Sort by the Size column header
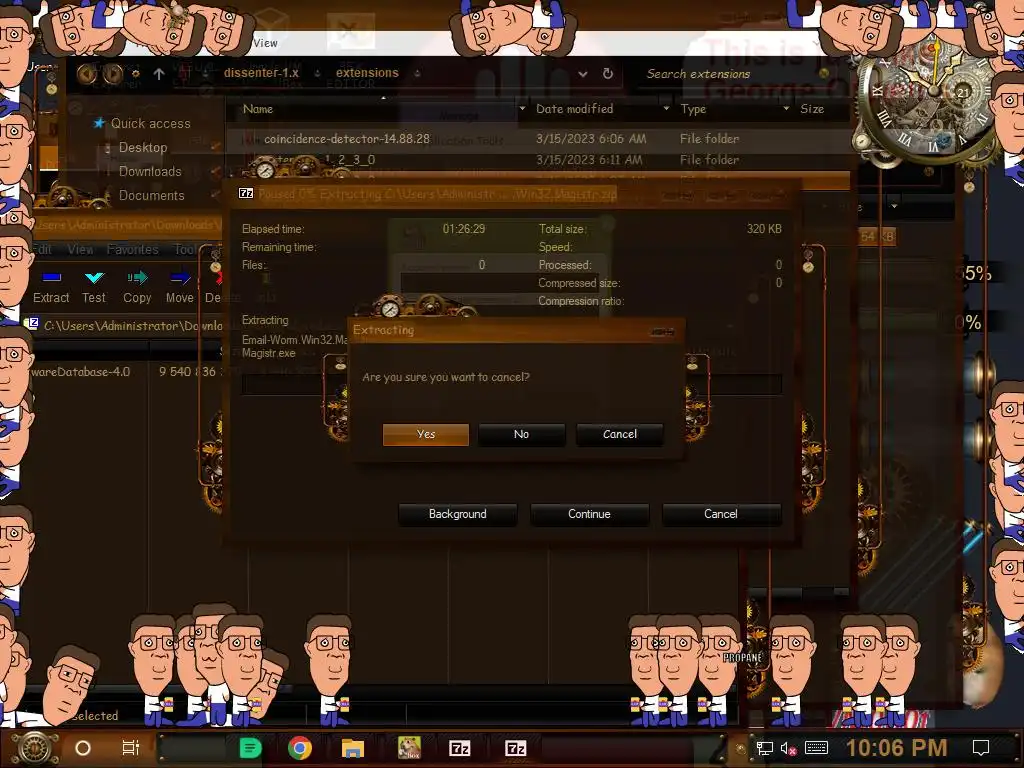 (x=812, y=109)
